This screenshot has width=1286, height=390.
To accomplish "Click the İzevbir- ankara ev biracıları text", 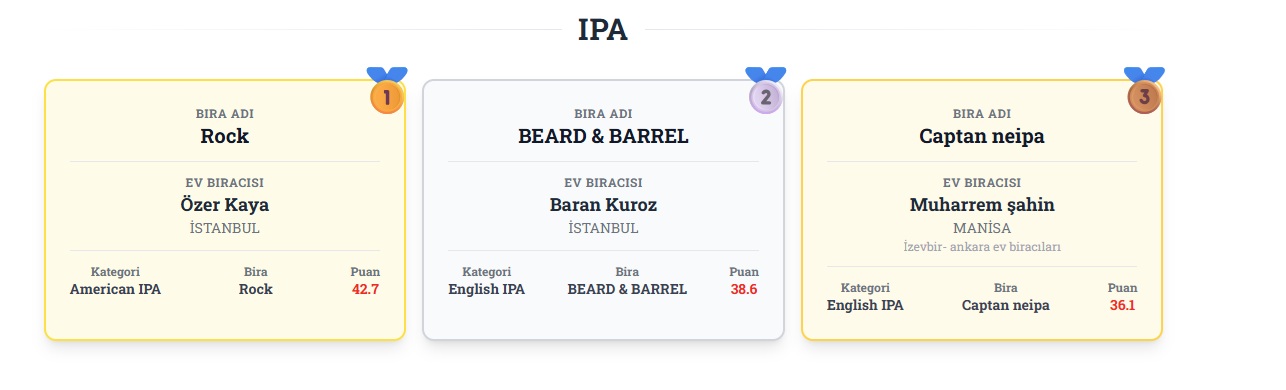I will [x=982, y=246].
